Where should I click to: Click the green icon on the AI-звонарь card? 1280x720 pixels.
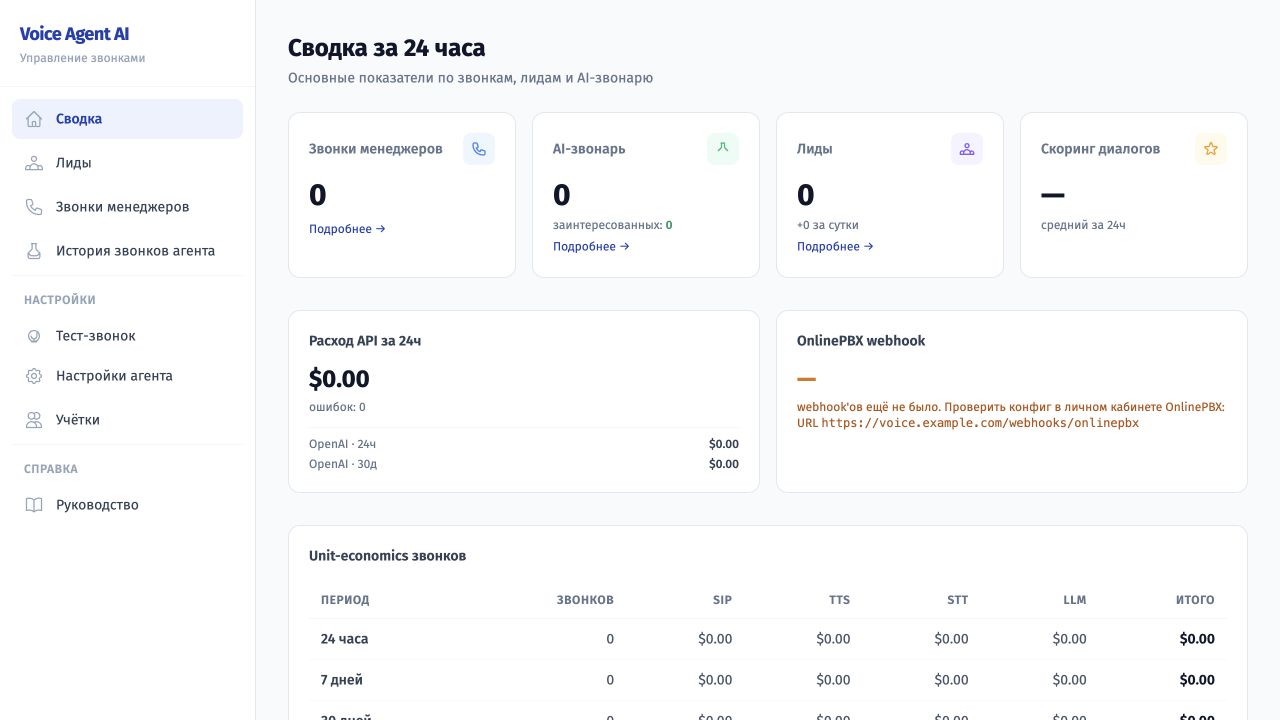pos(723,149)
